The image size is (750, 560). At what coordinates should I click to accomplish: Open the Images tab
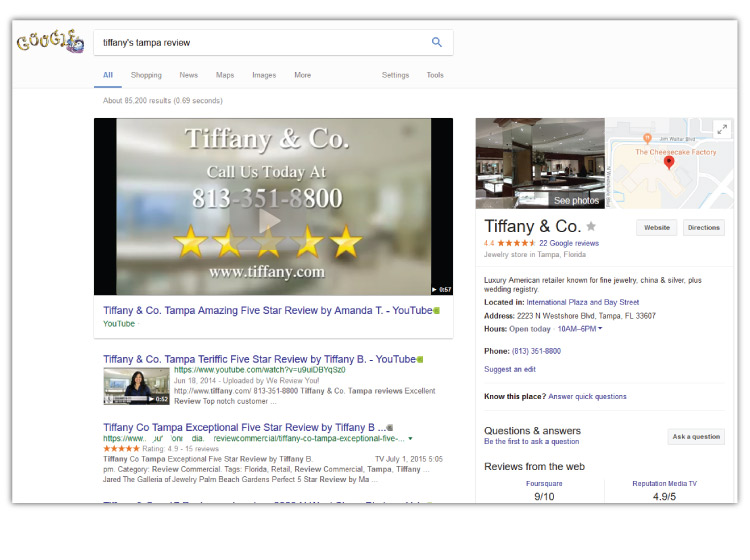click(x=264, y=75)
